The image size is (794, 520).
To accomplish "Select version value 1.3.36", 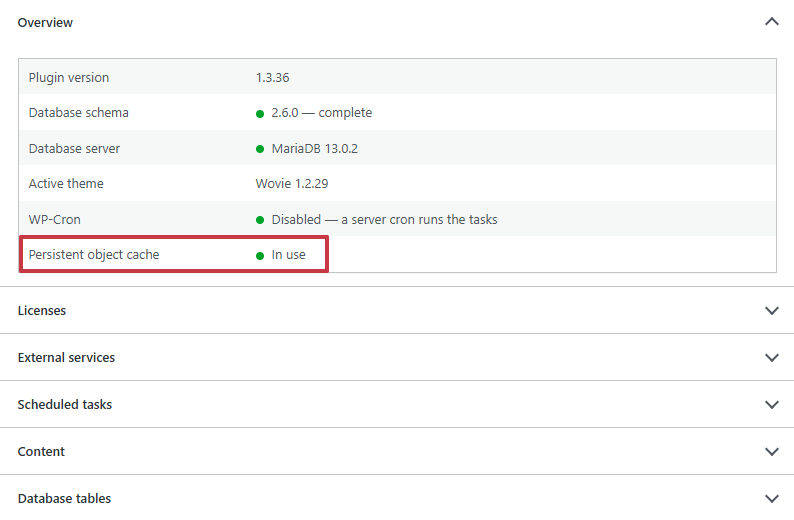I will 272,77.
